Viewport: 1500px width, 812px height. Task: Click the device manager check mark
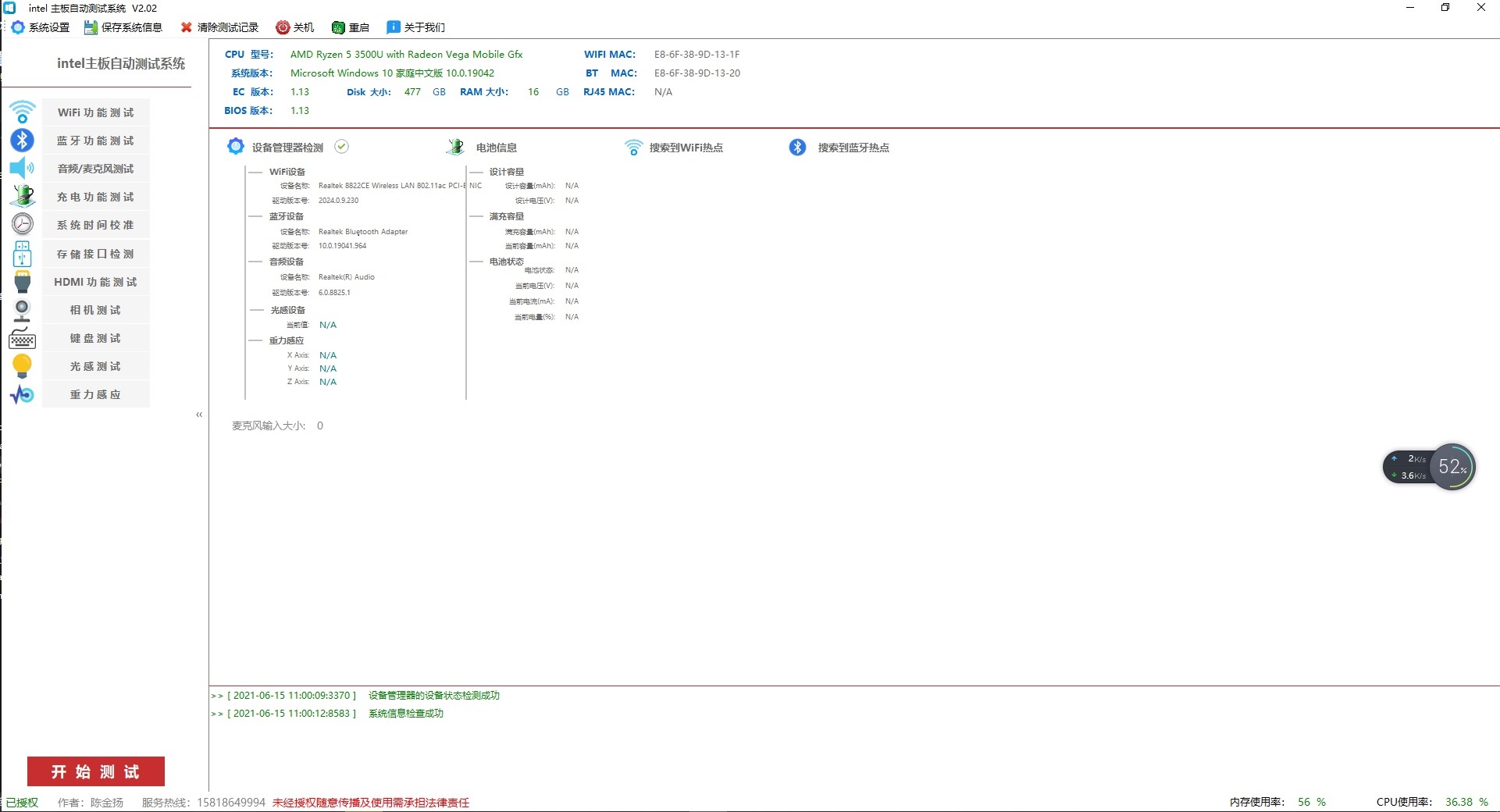tap(341, 147)
